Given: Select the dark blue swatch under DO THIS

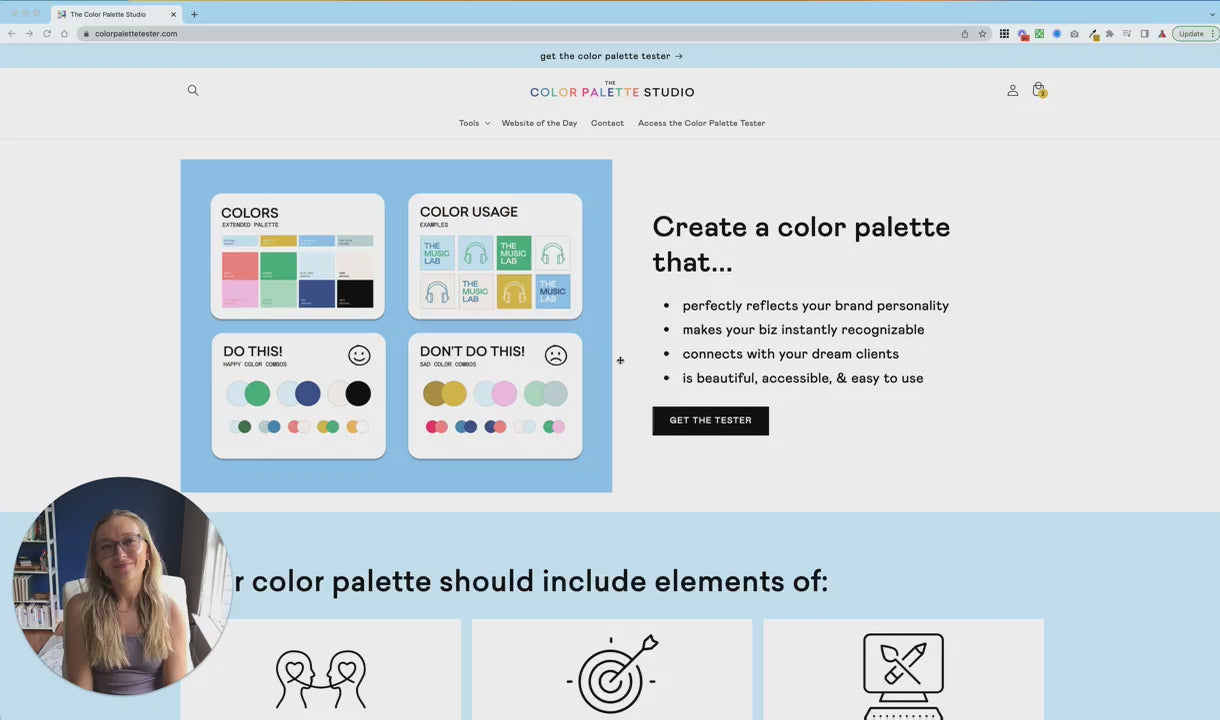Looking at the screenshot, I should tap(307, 393).
